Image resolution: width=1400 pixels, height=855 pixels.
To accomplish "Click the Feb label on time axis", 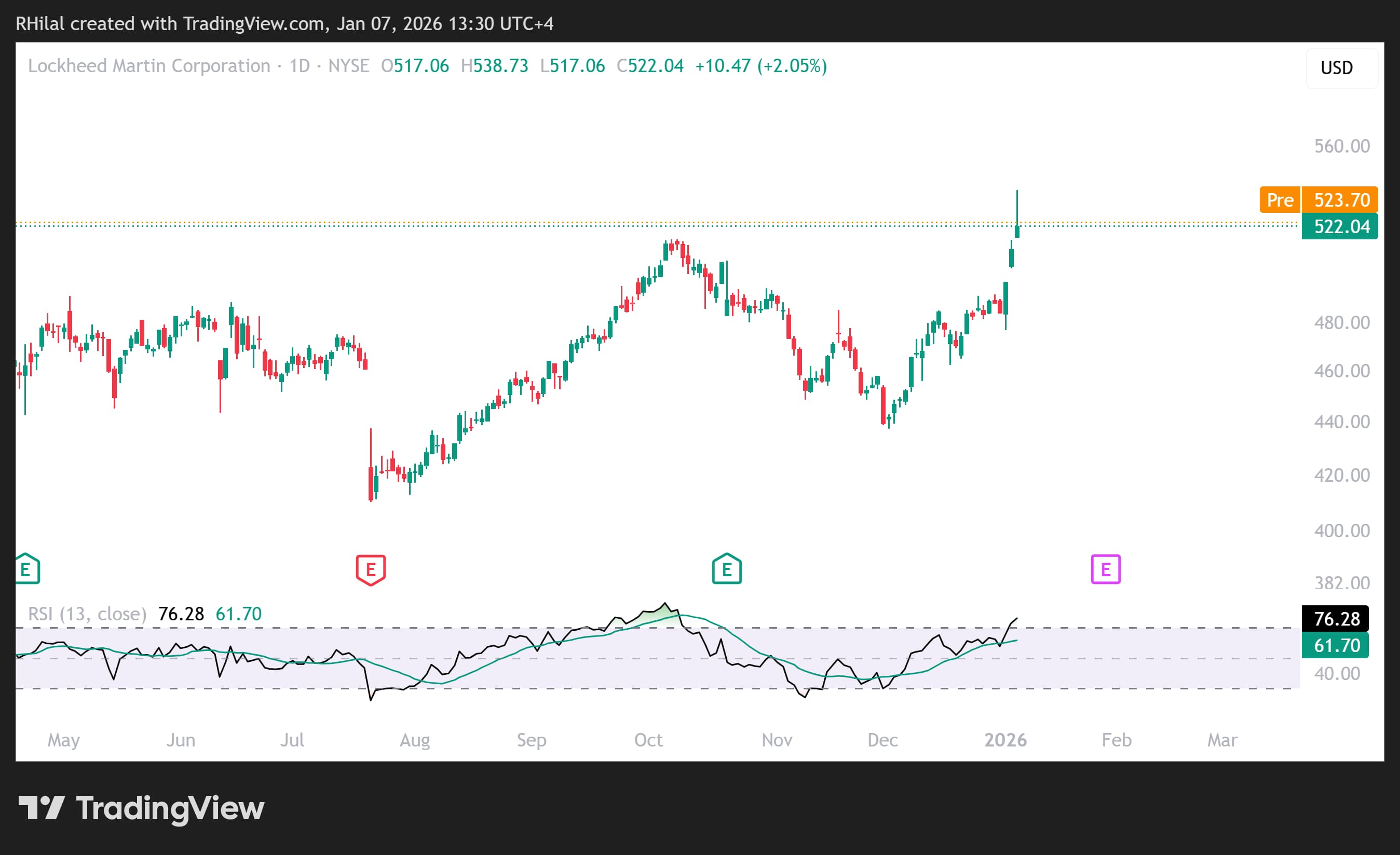I will [1117, 740].
